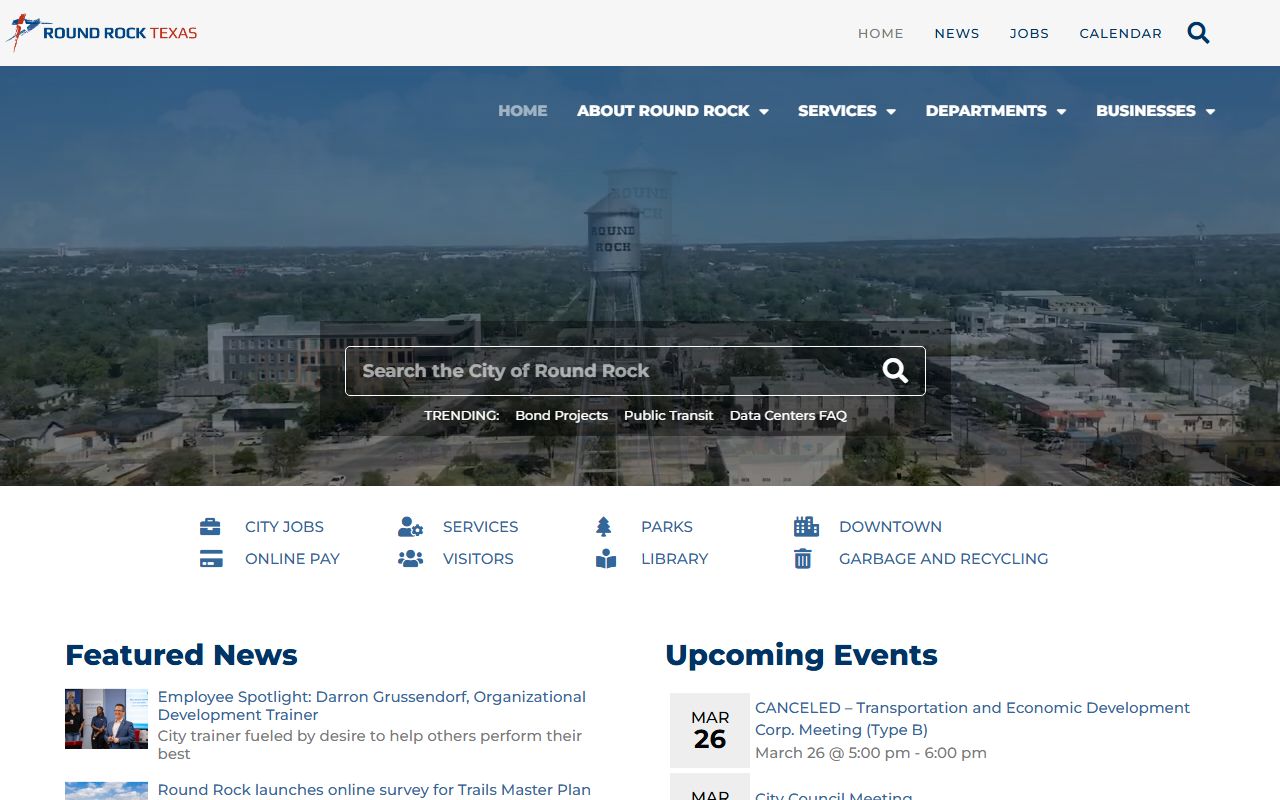
Task: Open Online Pay quick link
Action: point(292,559)
